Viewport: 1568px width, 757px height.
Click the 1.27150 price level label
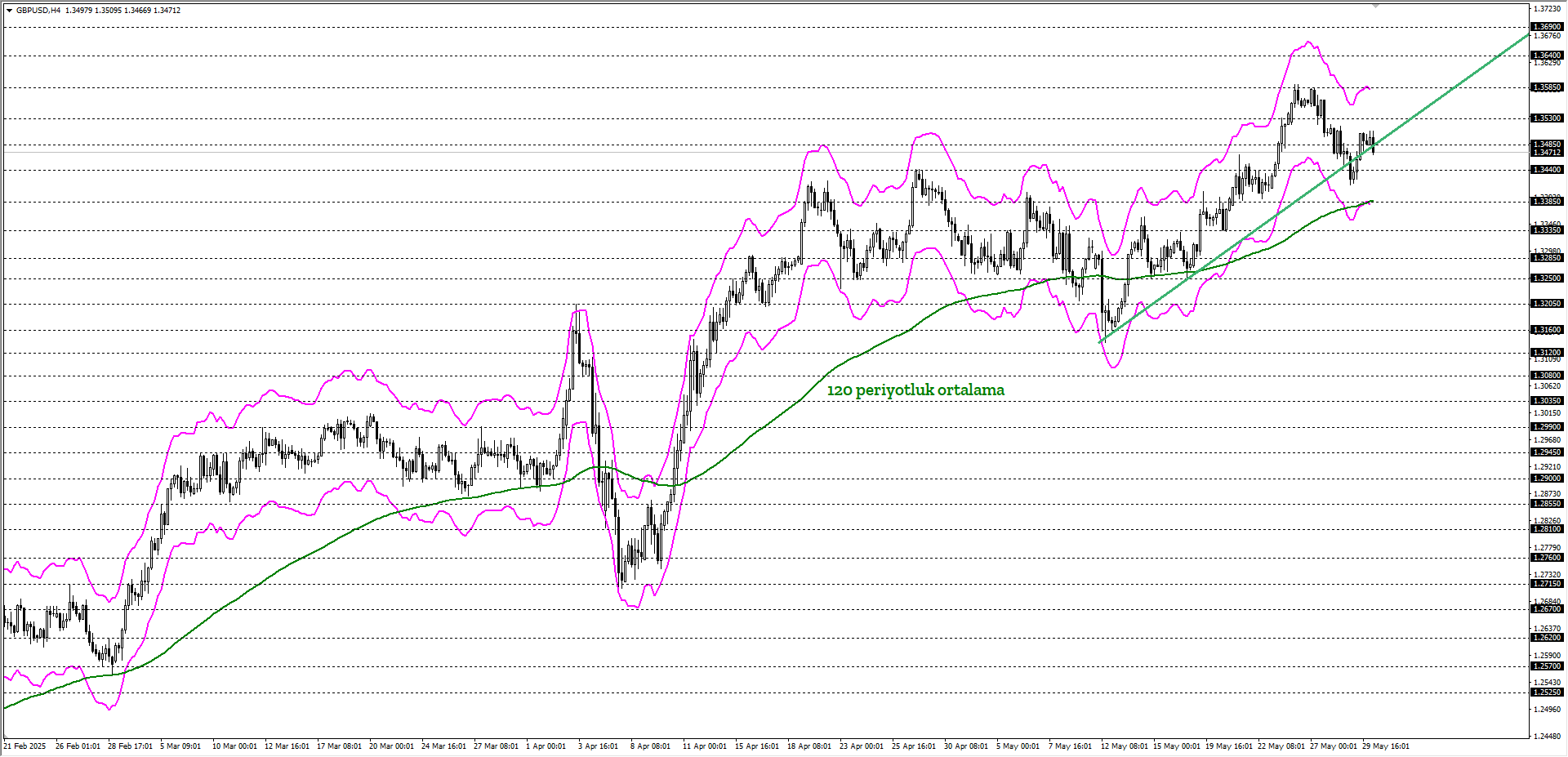[x=1547, y=584]
